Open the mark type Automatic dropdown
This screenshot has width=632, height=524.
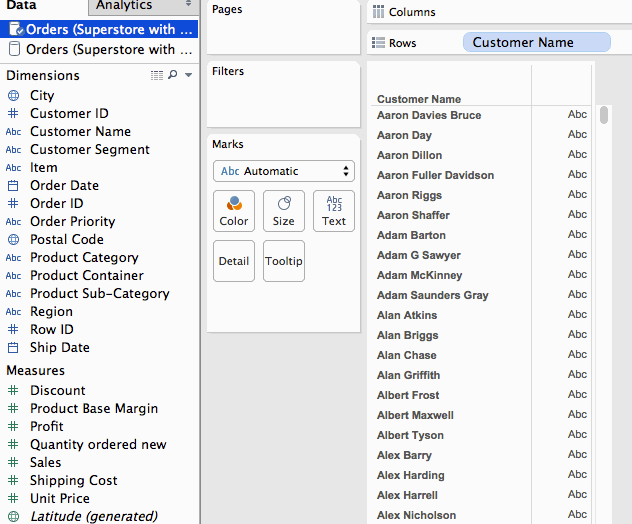[x=284, y=171]
